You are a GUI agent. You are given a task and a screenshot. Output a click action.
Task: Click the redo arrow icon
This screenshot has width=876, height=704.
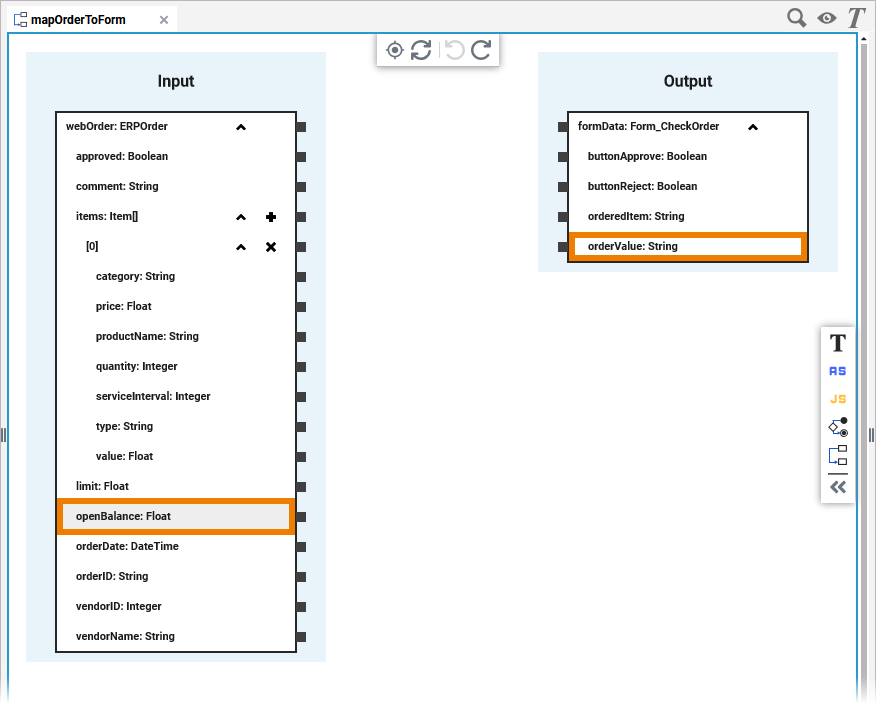pyautogui.click(x=481, y=50)
